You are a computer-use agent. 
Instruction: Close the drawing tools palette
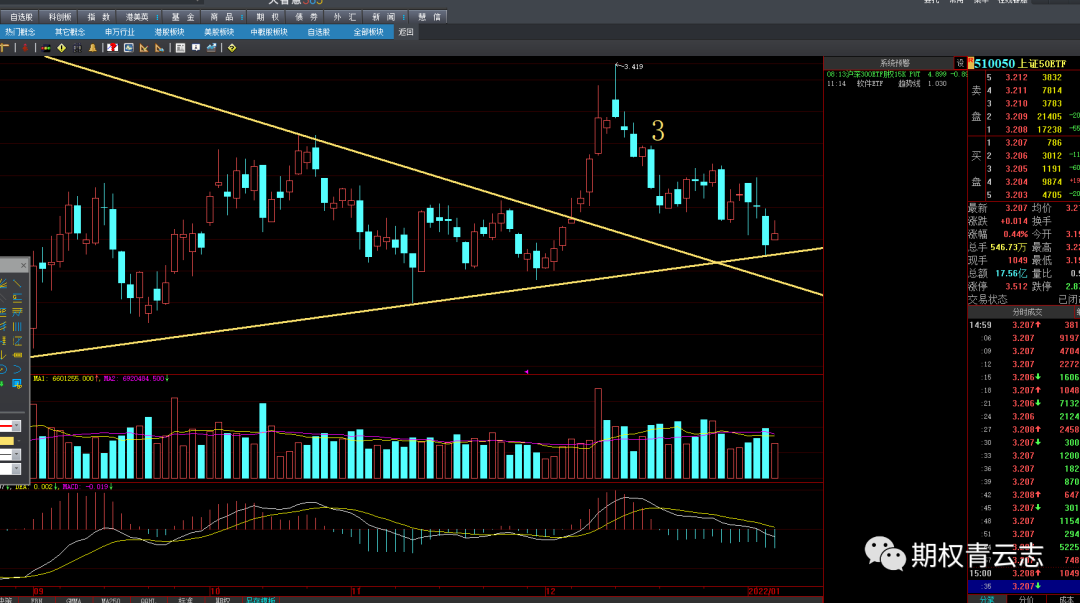(x=23, y=265)
